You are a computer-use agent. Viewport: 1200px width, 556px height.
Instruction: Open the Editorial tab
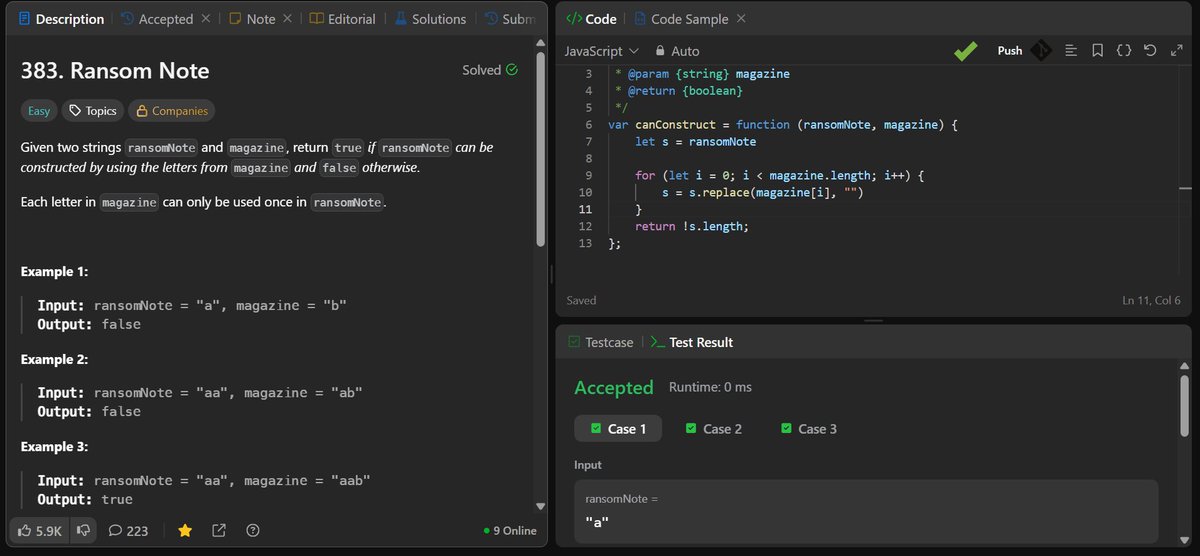click(x=342, y=19)
